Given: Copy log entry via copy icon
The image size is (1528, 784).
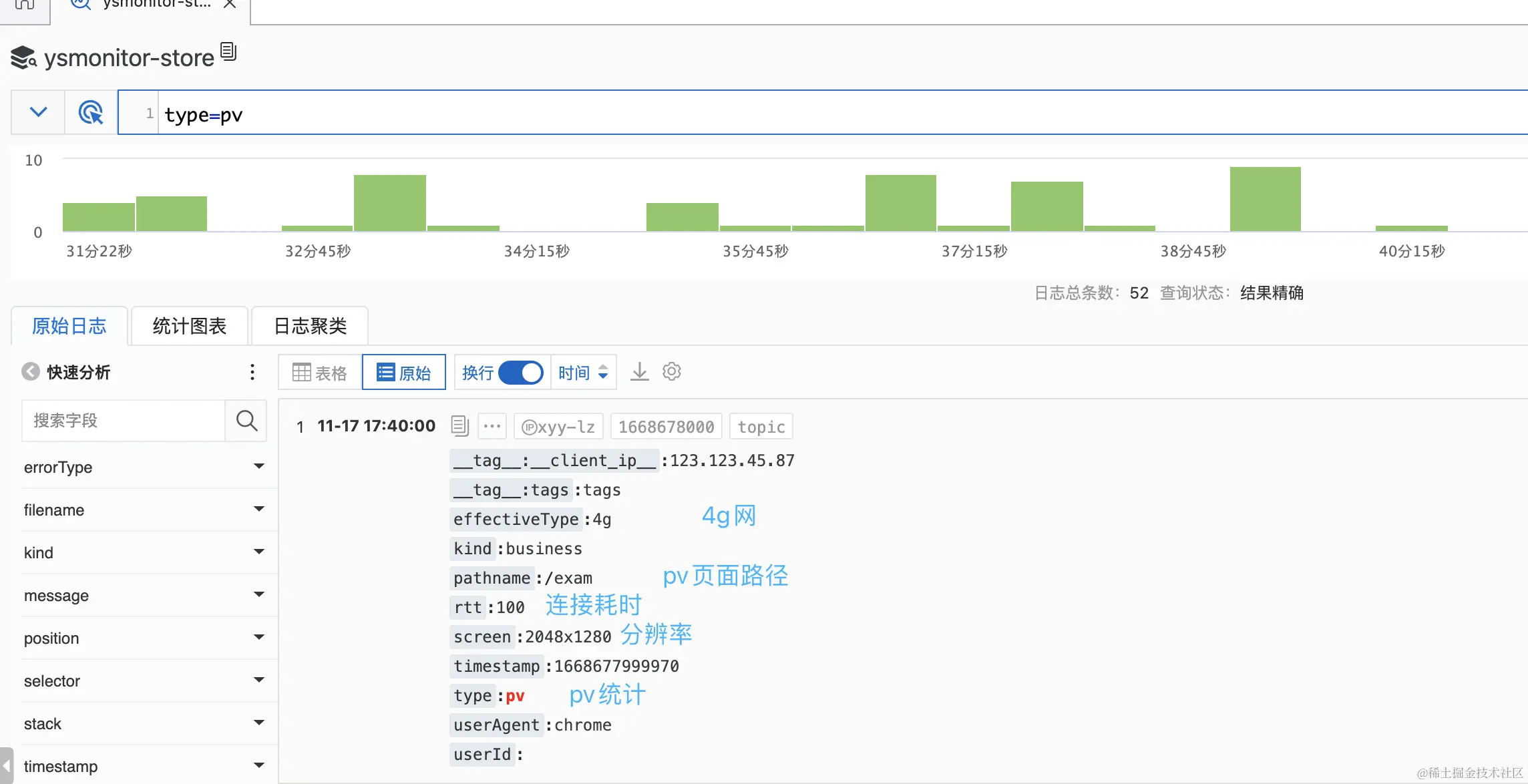Looking at the screenshot, I should [460, 426].
